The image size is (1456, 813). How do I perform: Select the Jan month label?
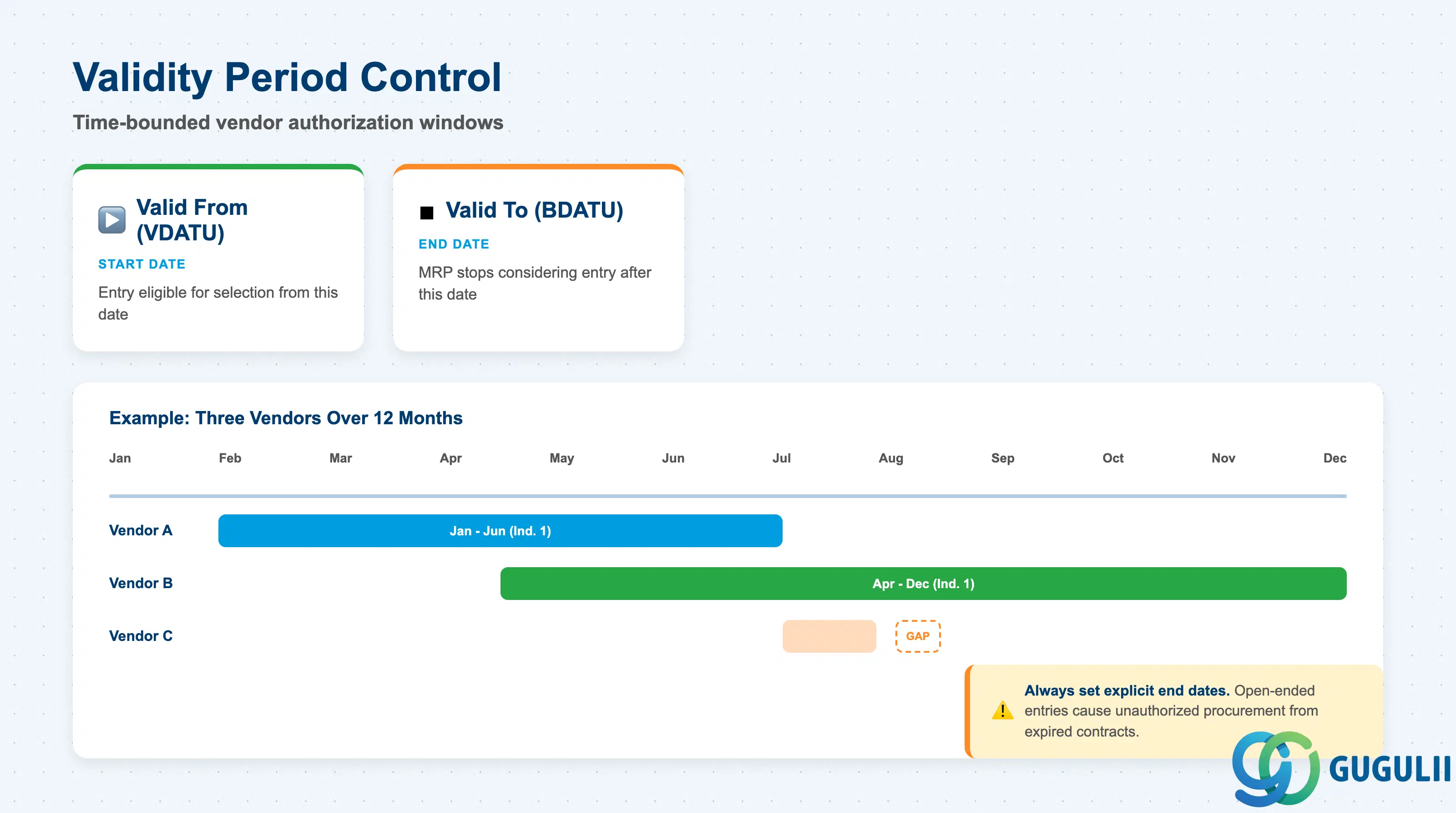click(x=120, y=458)
